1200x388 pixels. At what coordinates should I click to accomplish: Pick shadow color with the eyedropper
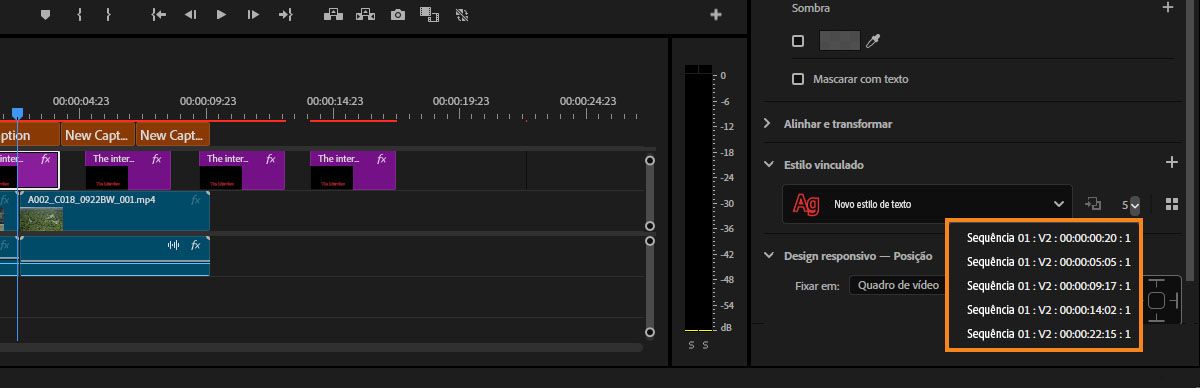[873, 41]
